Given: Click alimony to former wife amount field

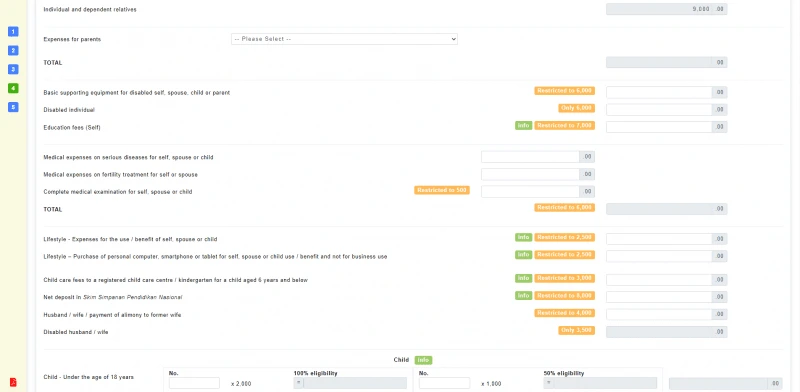Looking at the screenshot, I should point(659,314).
